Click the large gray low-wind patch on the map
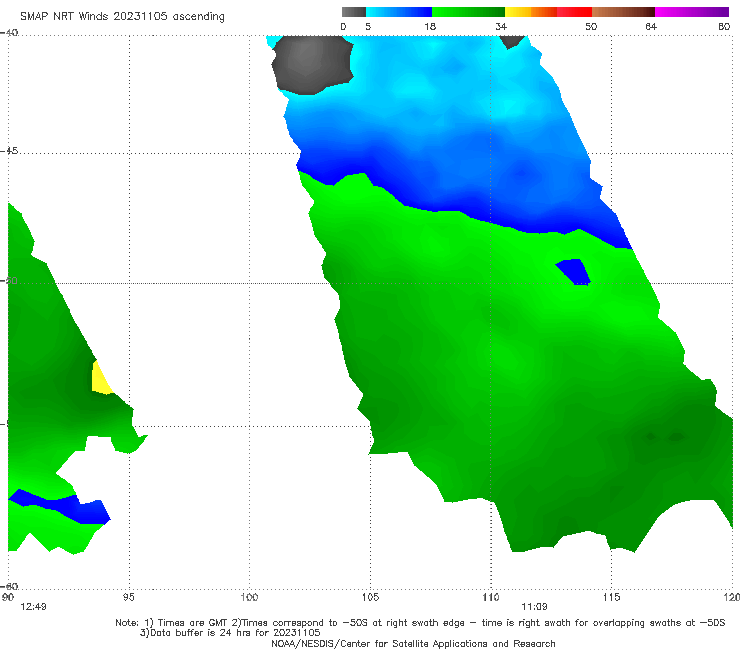The height and width of the screenshot is (650, 740). [312, 65]
